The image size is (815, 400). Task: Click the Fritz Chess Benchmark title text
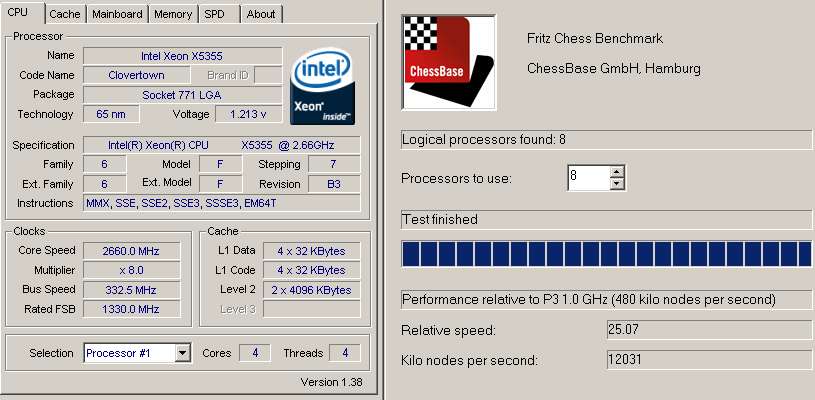click(x=595, y=38)
